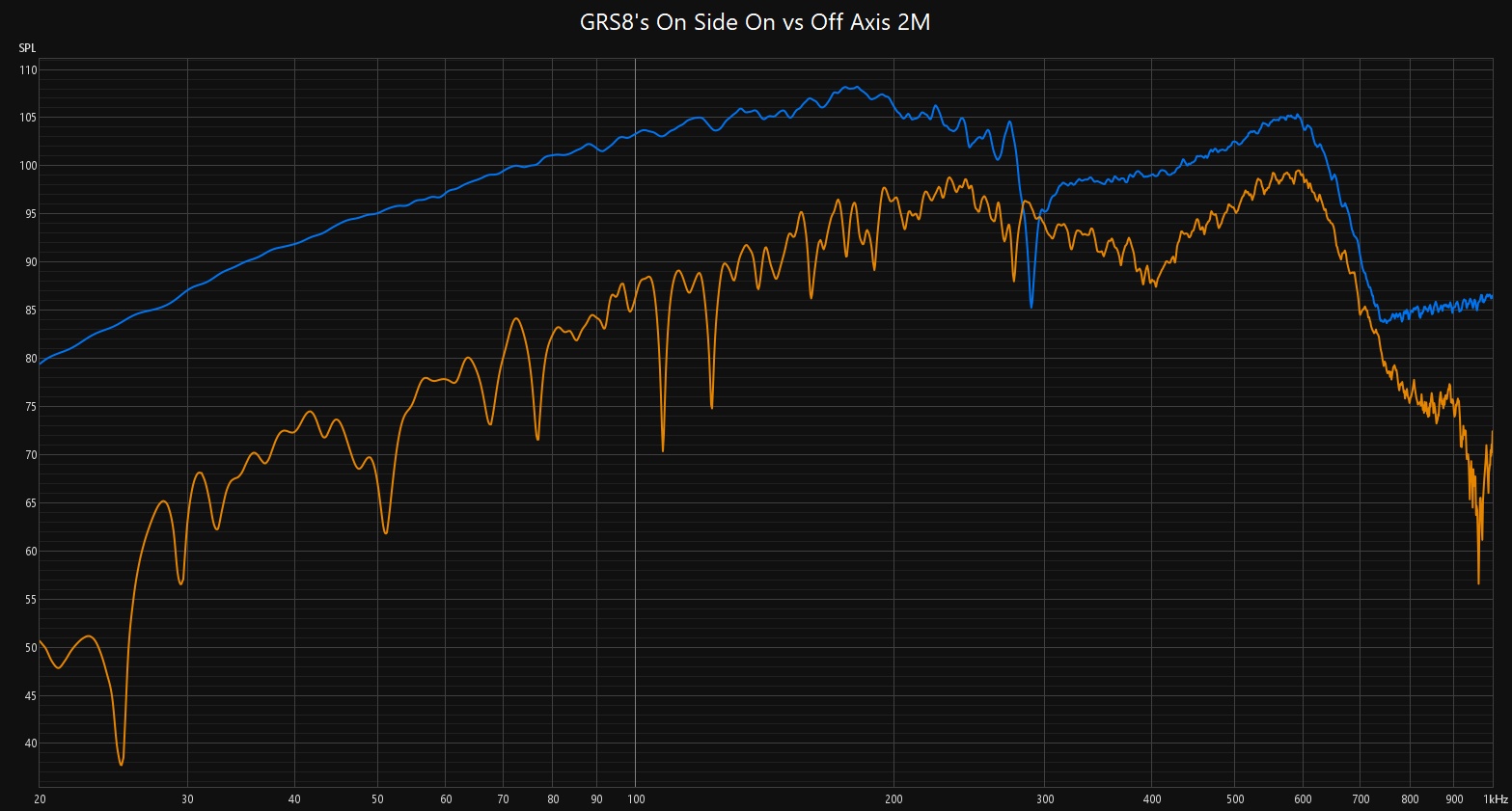Image resolution: width=1512 pixels, height=811 pixels.
Task: Click the 80 dB label on the SPL axis
Action: [30, 359]
